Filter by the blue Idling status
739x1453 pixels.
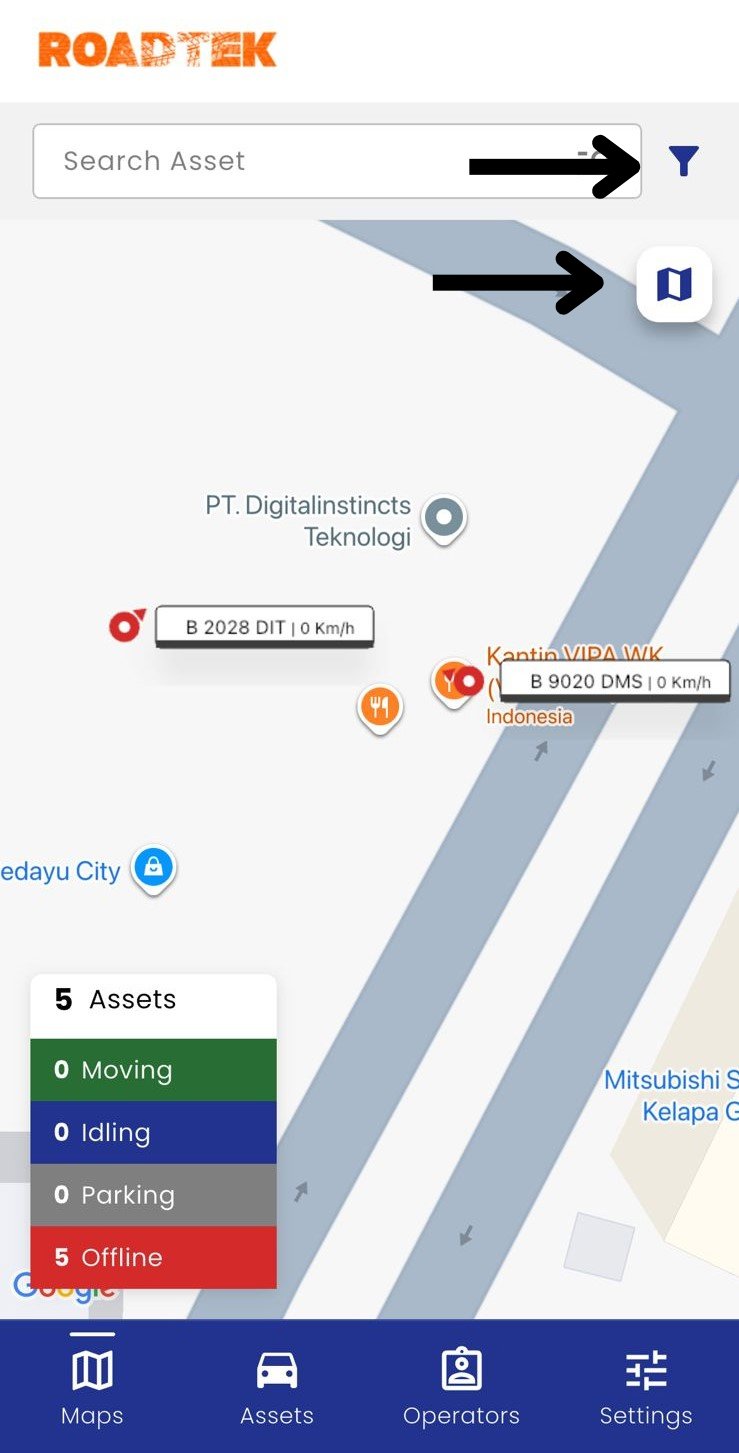point(153,1133)
